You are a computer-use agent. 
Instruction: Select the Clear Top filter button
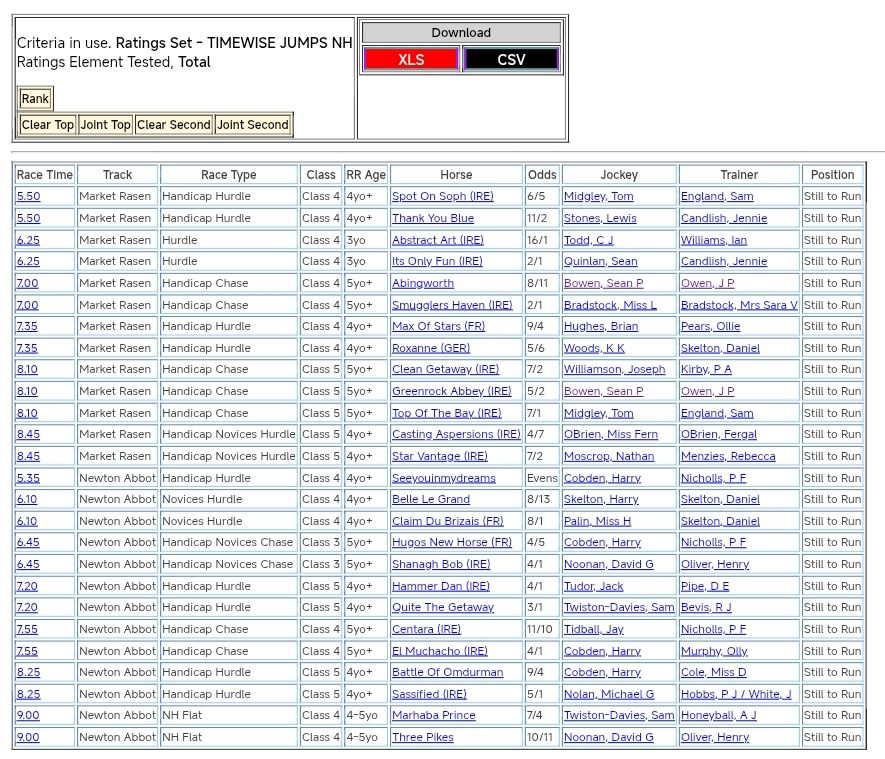click(x=48, y=125)
